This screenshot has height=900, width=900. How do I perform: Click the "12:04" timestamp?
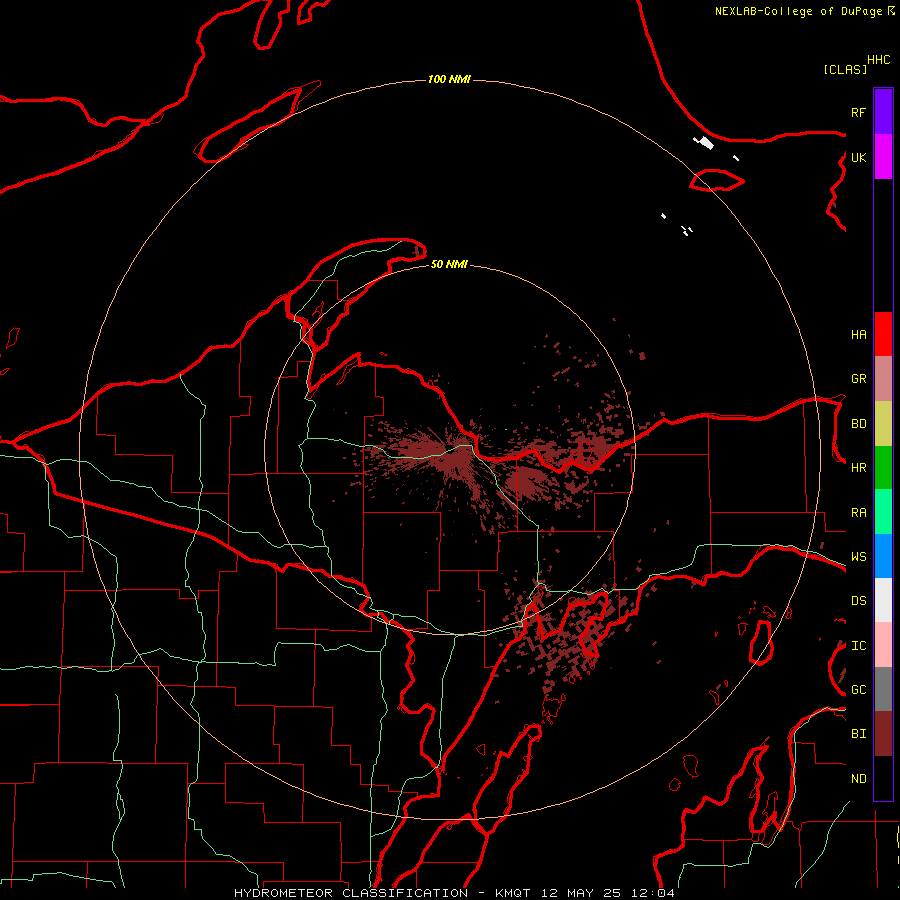(x=653, y=893)
